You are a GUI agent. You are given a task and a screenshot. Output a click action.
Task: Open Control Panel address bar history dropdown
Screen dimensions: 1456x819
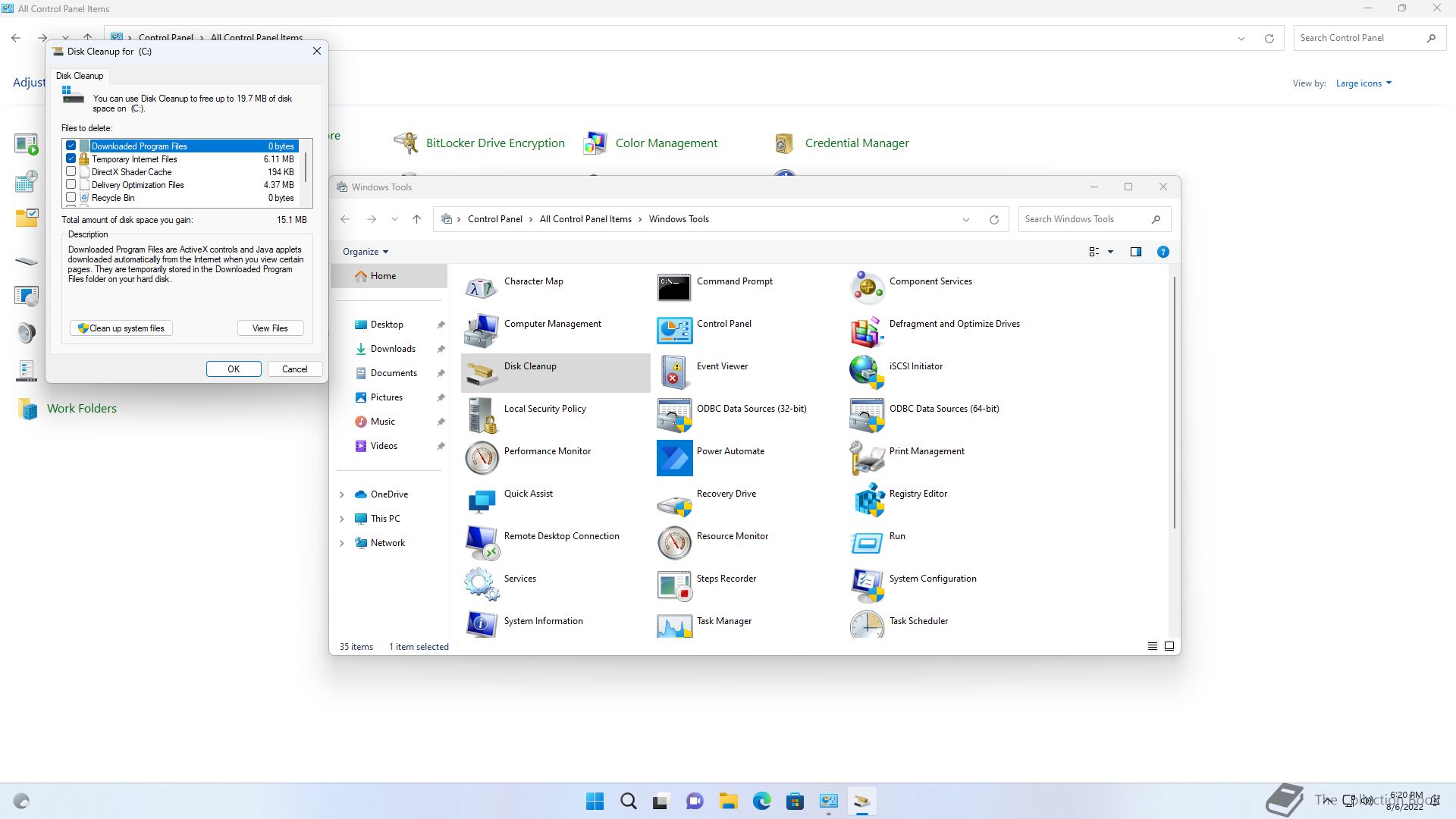pyautogui.click(x=1241, y=39)
